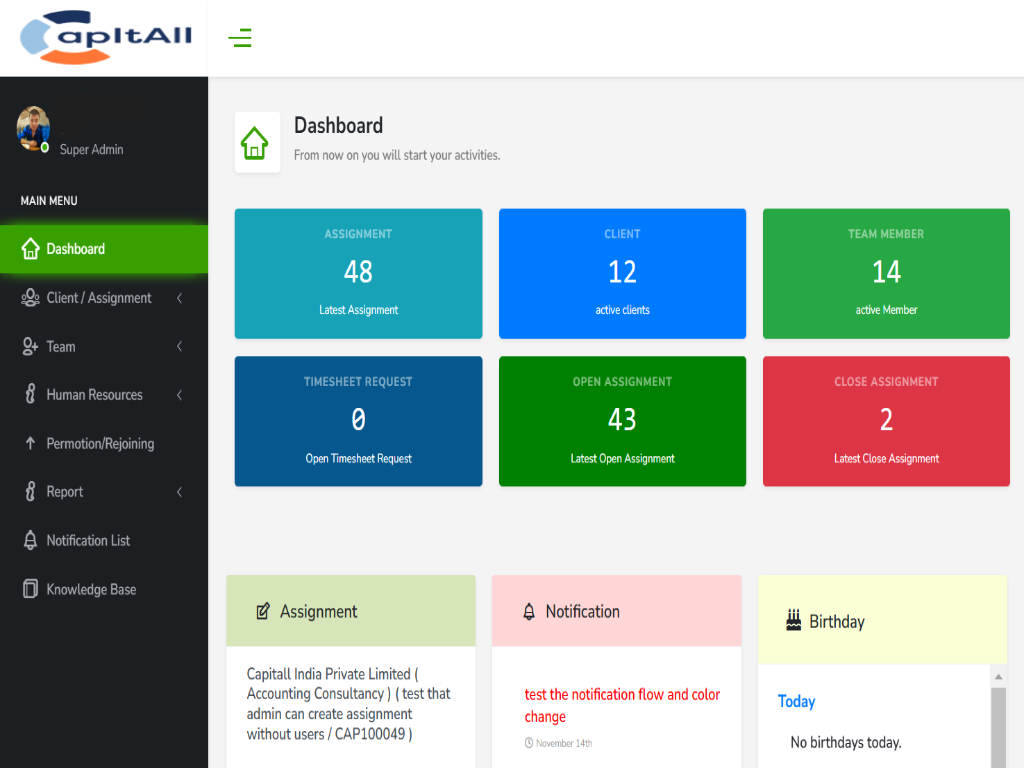Open the 'test the notification flow' notification link
The width and height of the screenshot is (1024, 768).
622,705
